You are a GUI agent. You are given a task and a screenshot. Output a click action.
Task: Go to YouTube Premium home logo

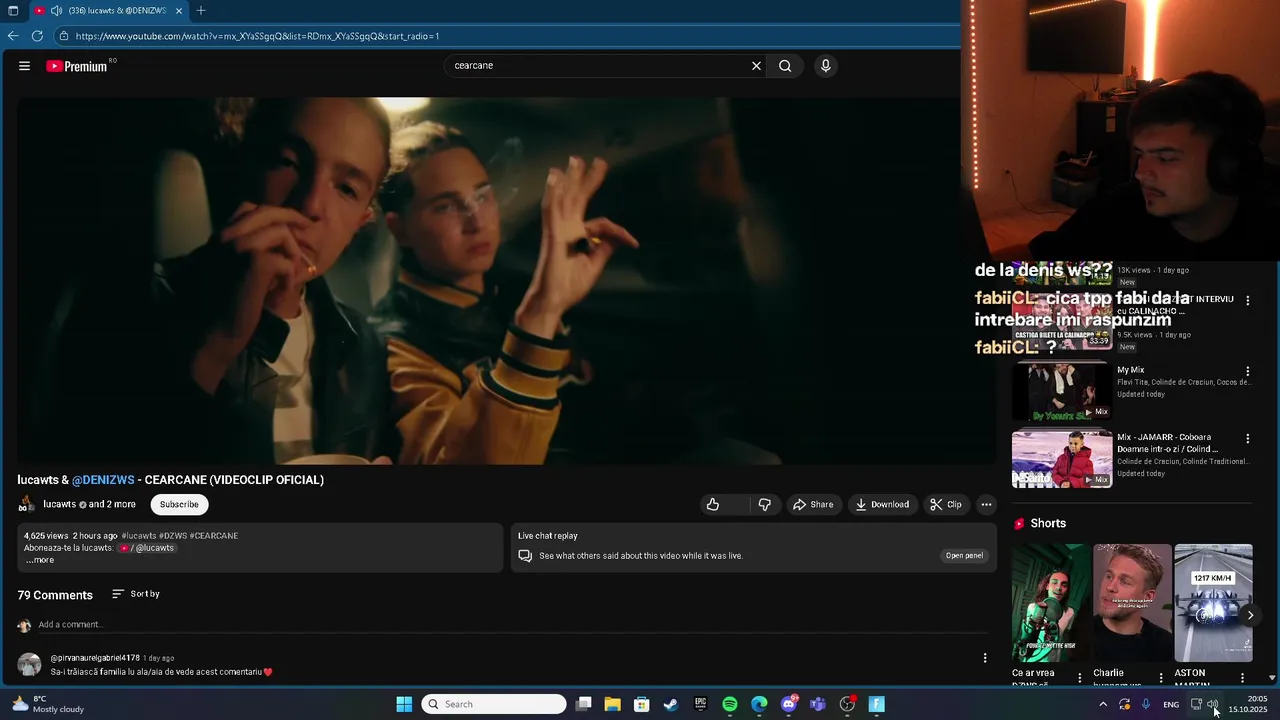click(x=77, y=66)
